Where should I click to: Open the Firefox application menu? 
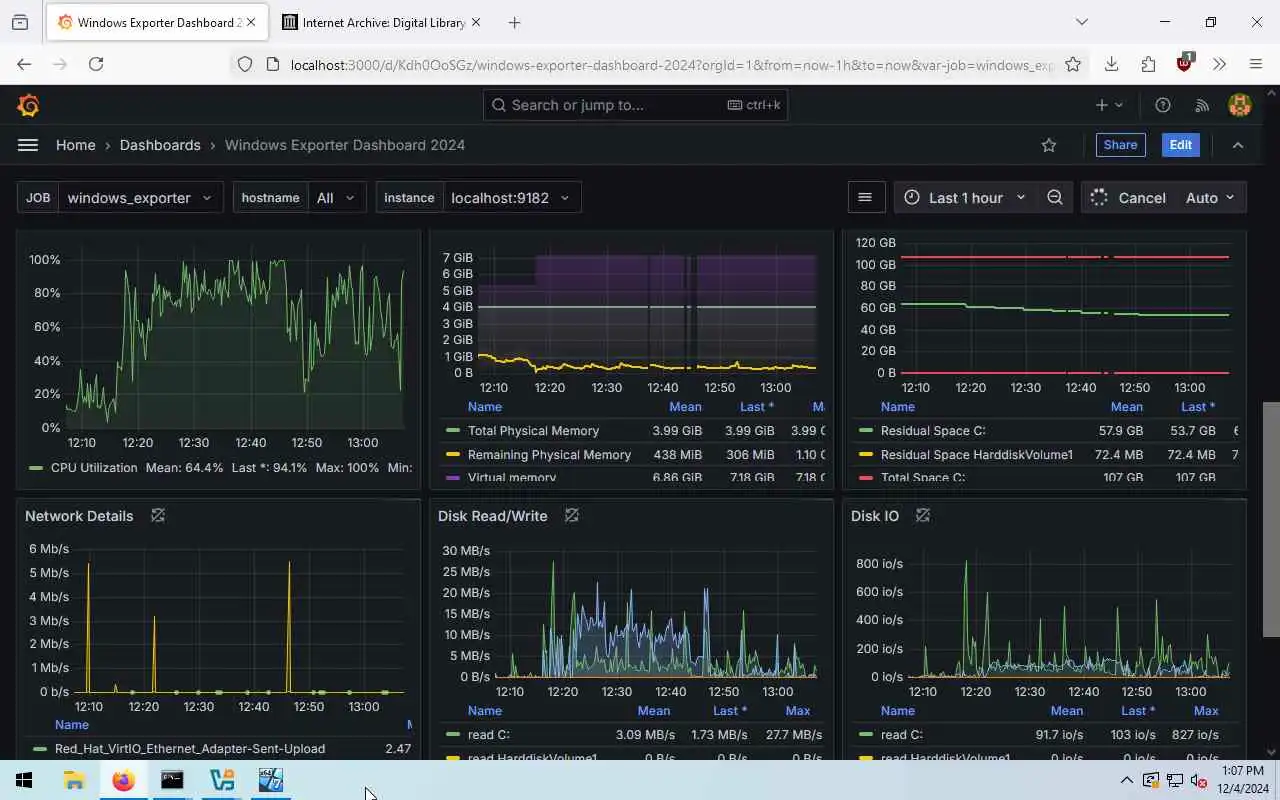pos(1256,64)
